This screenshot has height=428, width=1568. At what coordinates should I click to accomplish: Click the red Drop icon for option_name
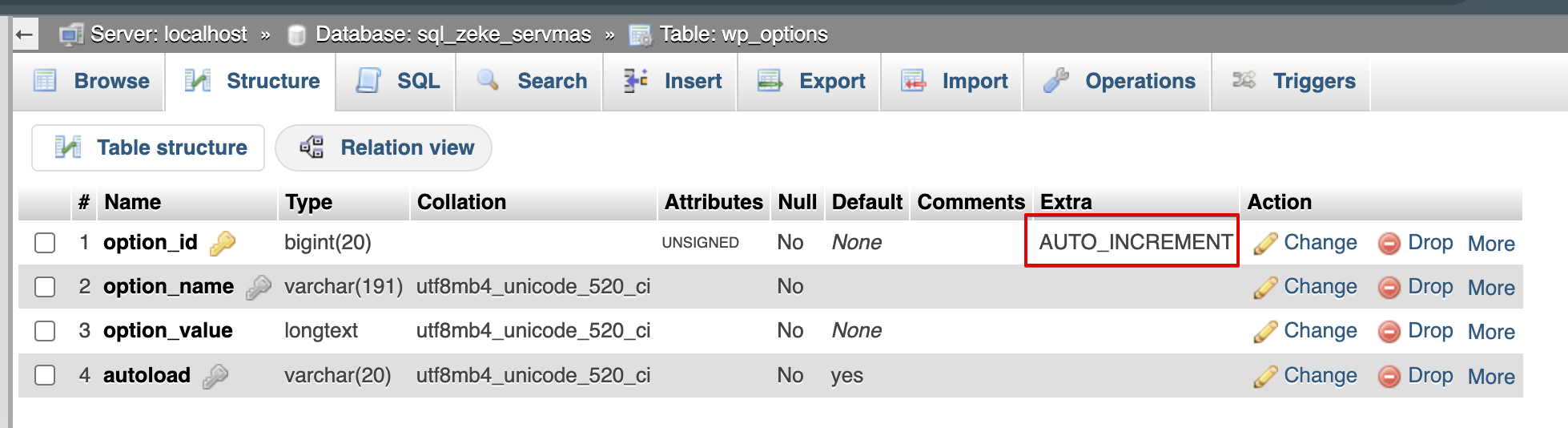pos(1389,288)
